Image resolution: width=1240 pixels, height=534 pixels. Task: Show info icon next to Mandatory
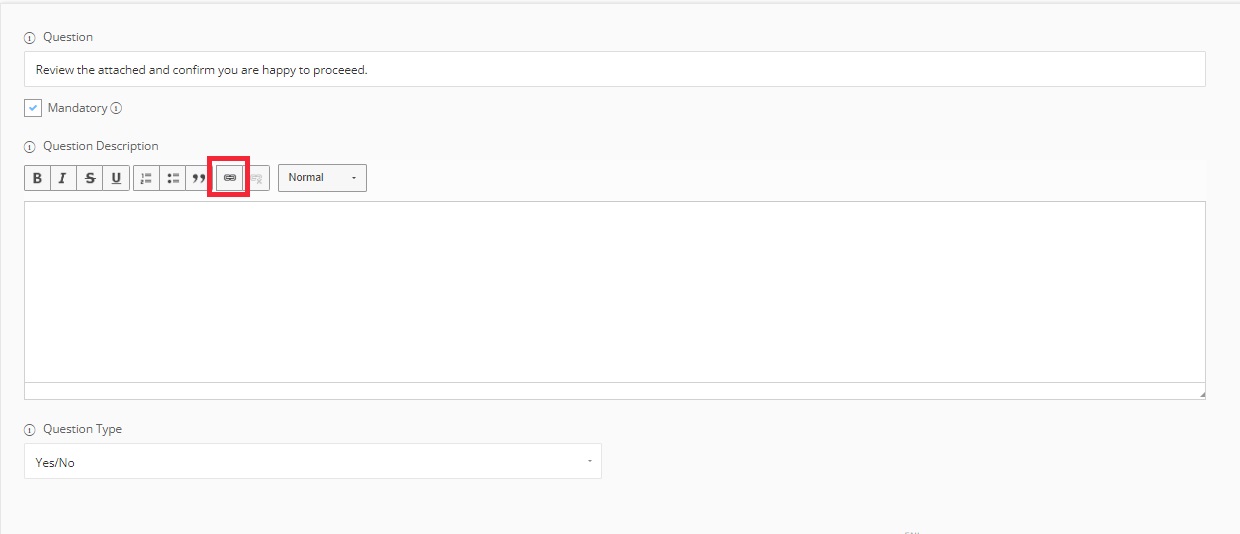[116, 108]
